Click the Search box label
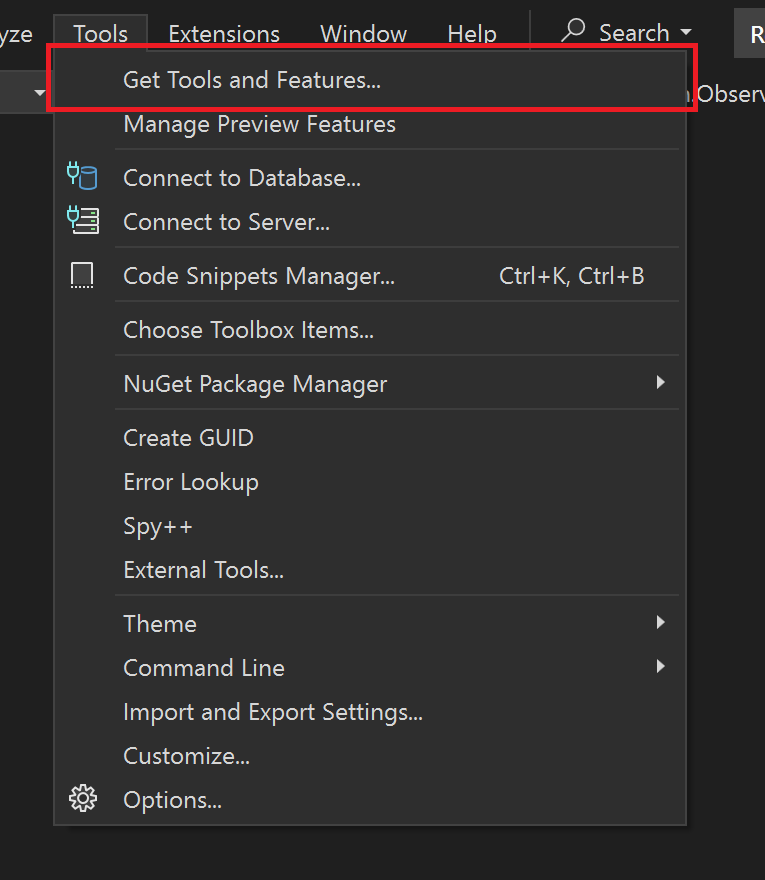 [x=634, y=33]
